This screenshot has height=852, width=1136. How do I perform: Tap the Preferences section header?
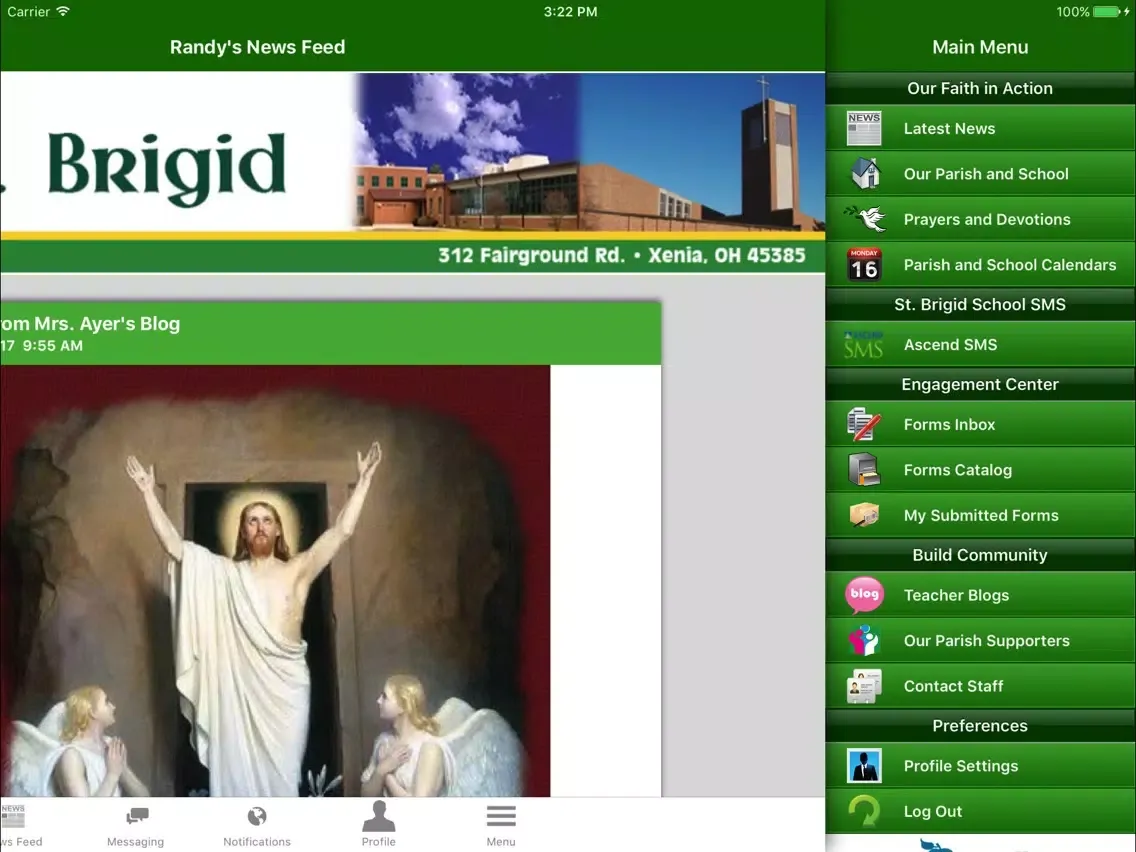980,726
